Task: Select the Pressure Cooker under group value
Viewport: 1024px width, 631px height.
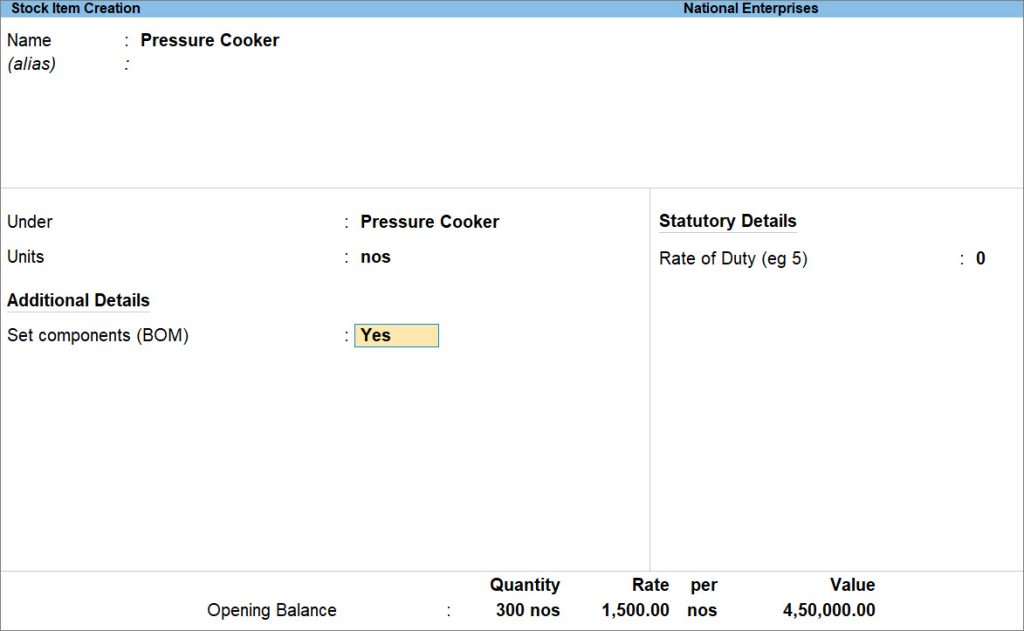Action: (x=429, y=221)
